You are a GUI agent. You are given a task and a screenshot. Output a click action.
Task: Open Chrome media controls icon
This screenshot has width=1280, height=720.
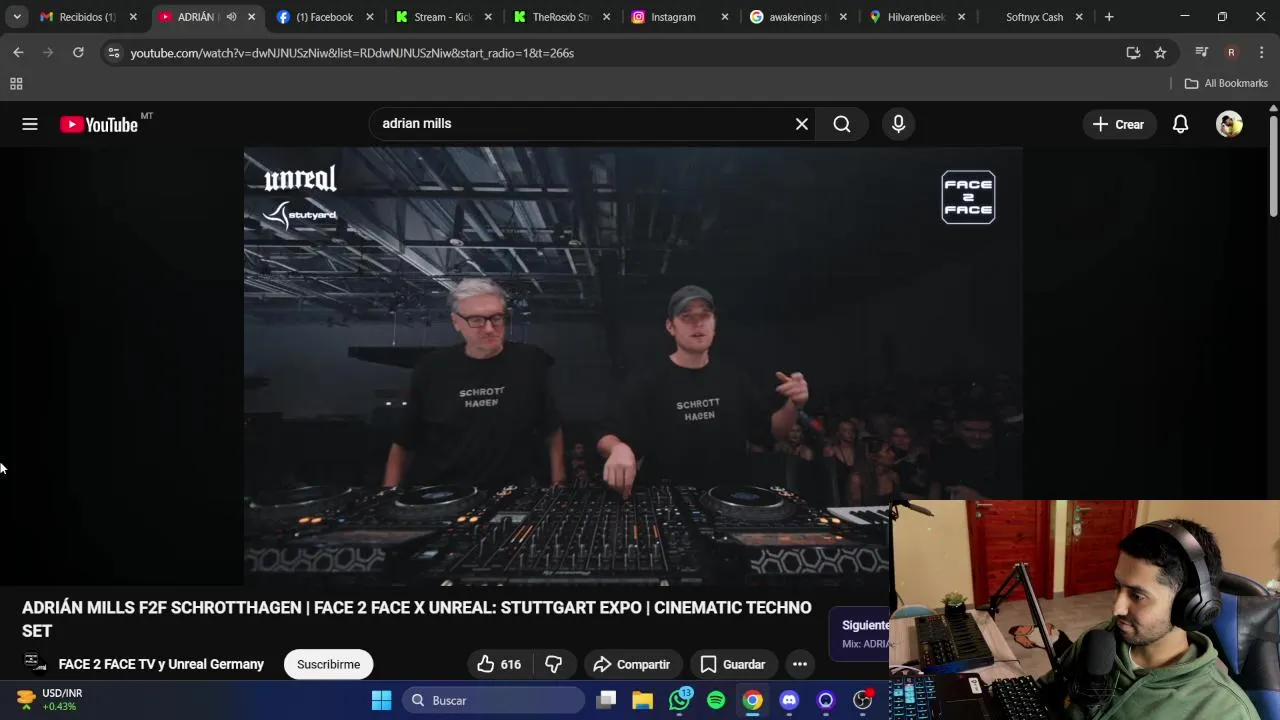[1202, 53]
